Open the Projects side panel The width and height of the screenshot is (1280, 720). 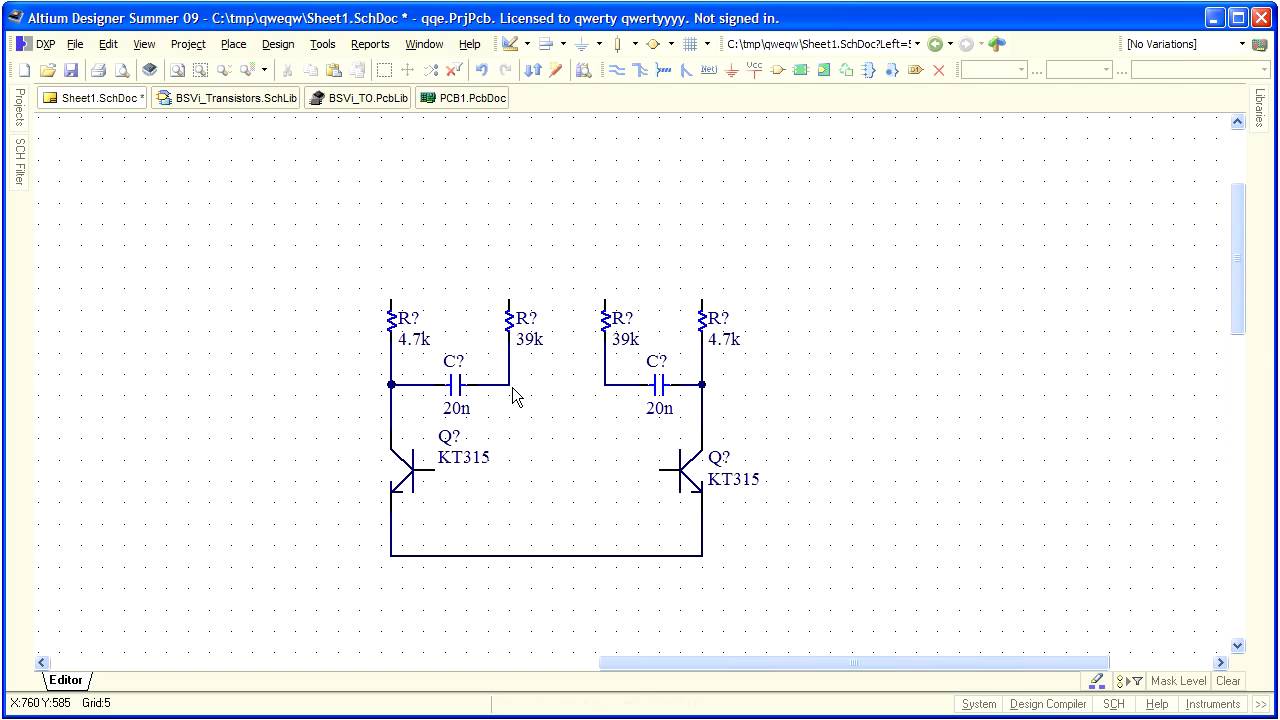point(19,107)
